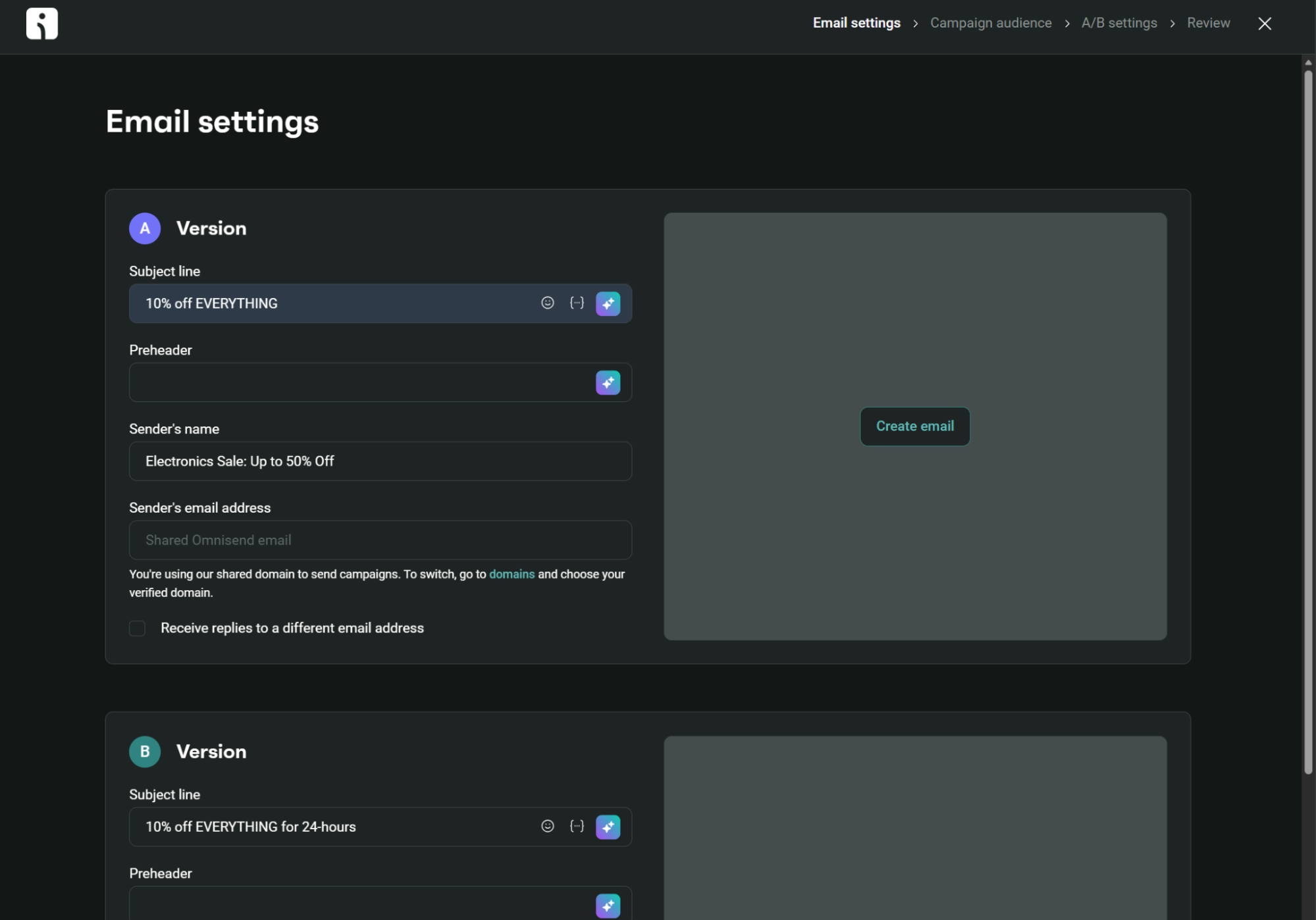Insert personalization tag in Version B subject line
The width and height of the screenshot is (1316, 920).
click(577, 826)
